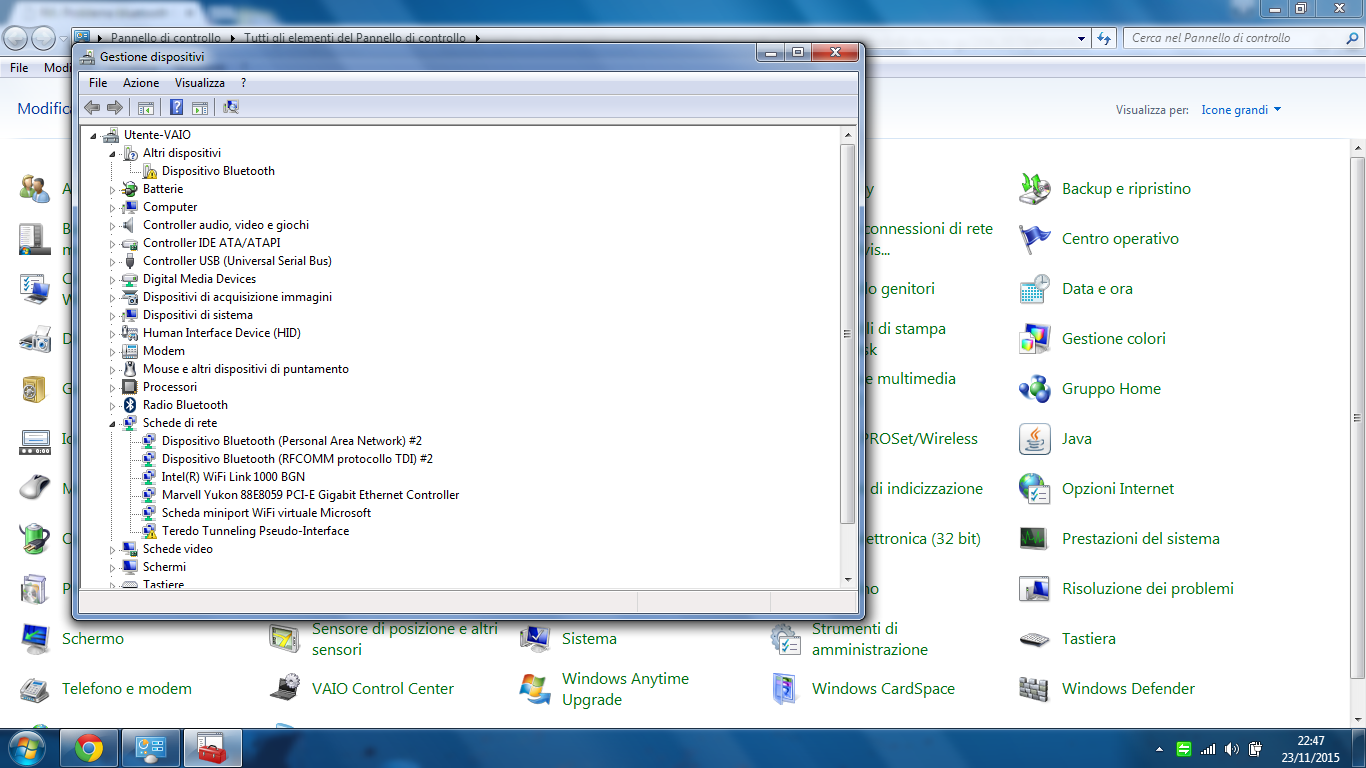The width and height of the screenshot is (1366, 768).
Task: Select the warning icon beside Dispositivo Bluetooth under Altri dispositivi
Action: coord(149,171)
